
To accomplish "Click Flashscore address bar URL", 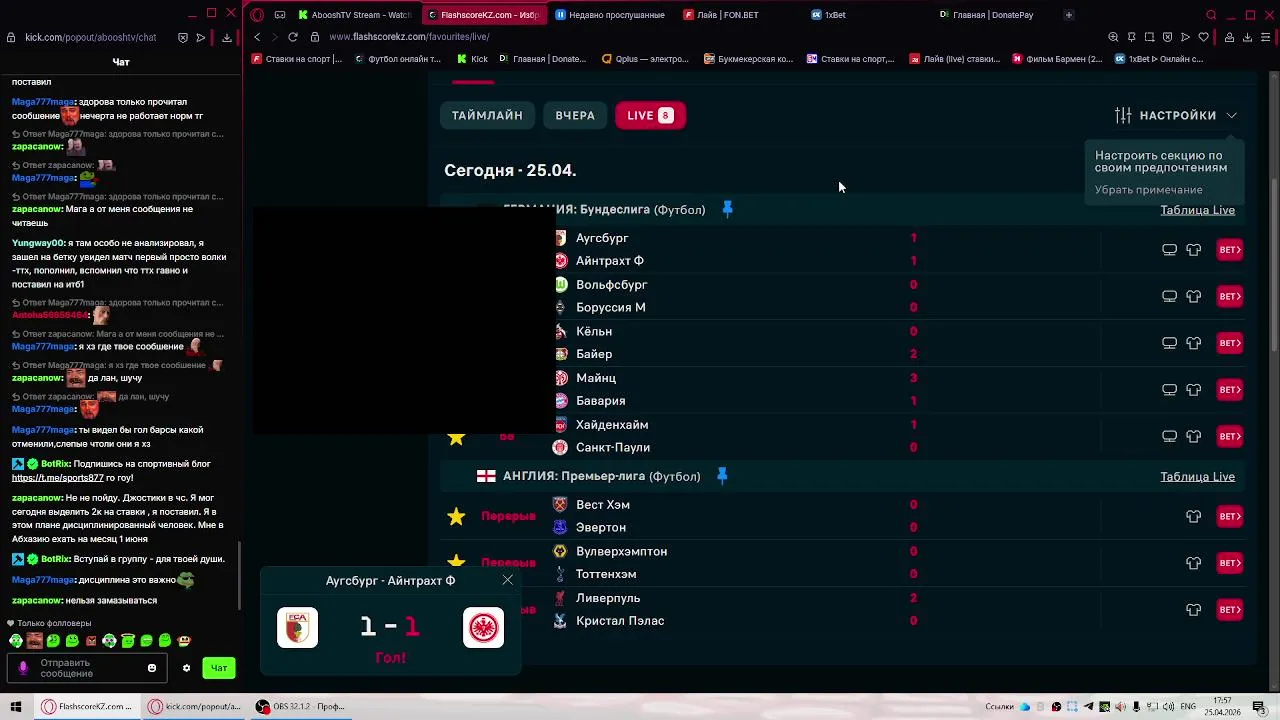I will [409, 37].
